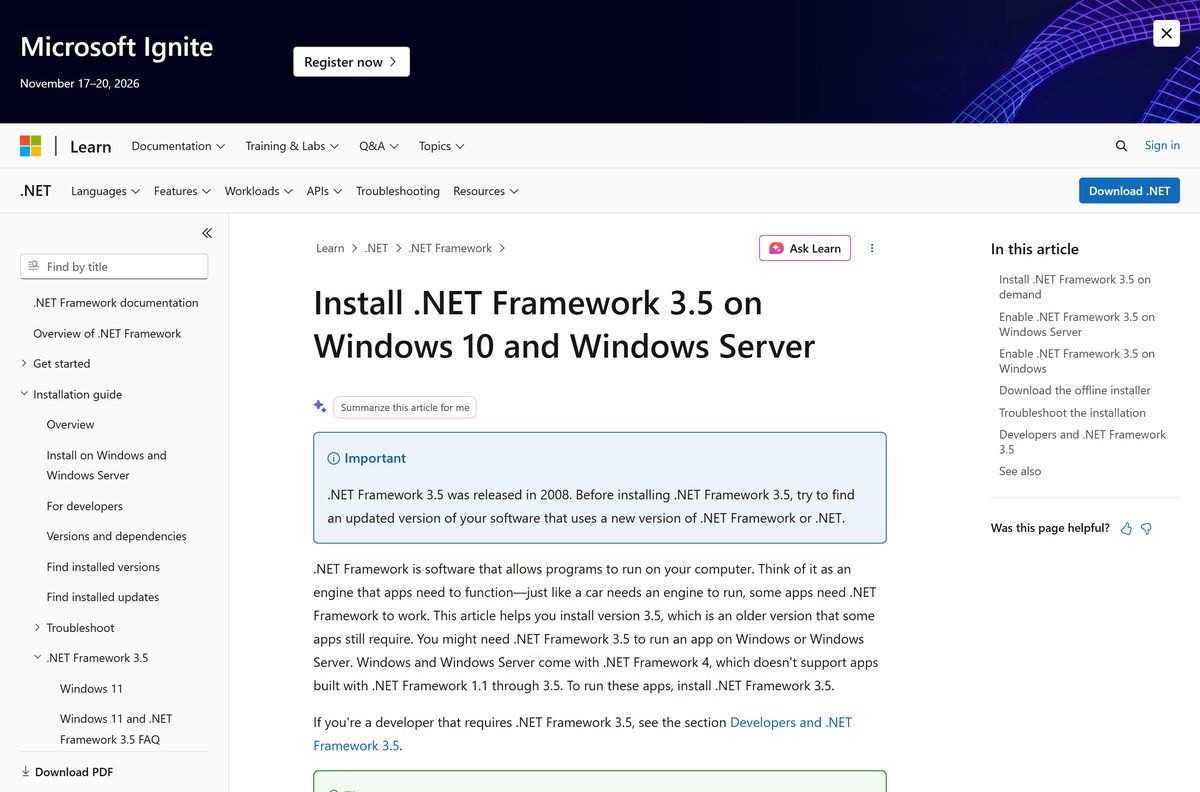Register now for Microsoft Ignite
The image size is (1200, 792).
351,62
